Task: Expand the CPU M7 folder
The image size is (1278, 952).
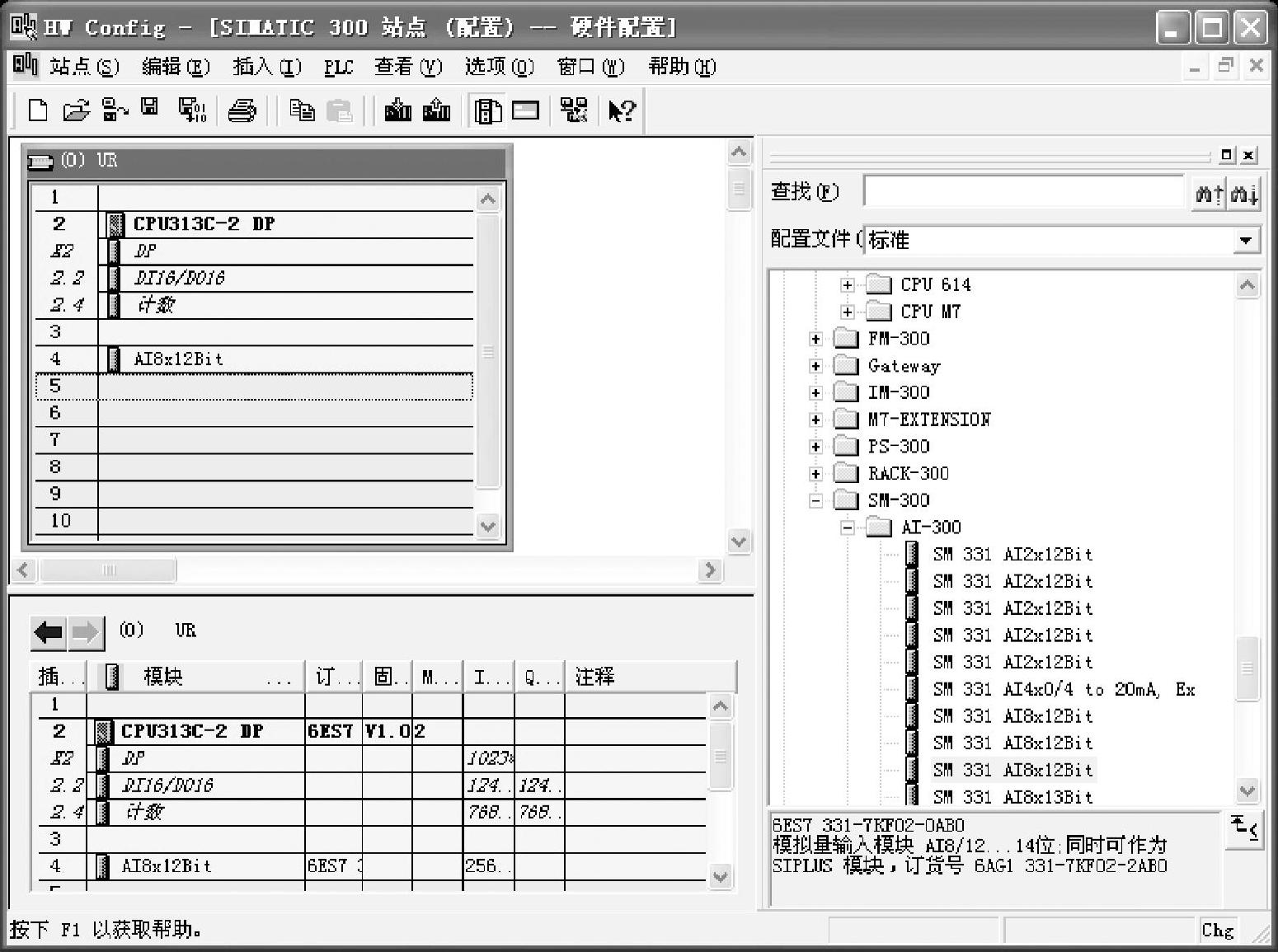Action: click(x=847, y=312)
